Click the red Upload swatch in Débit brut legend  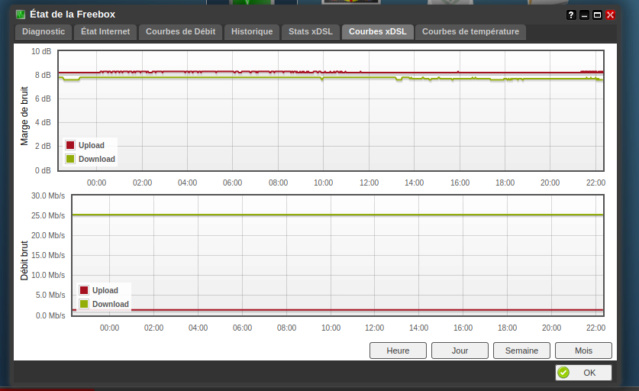[84, 290]
